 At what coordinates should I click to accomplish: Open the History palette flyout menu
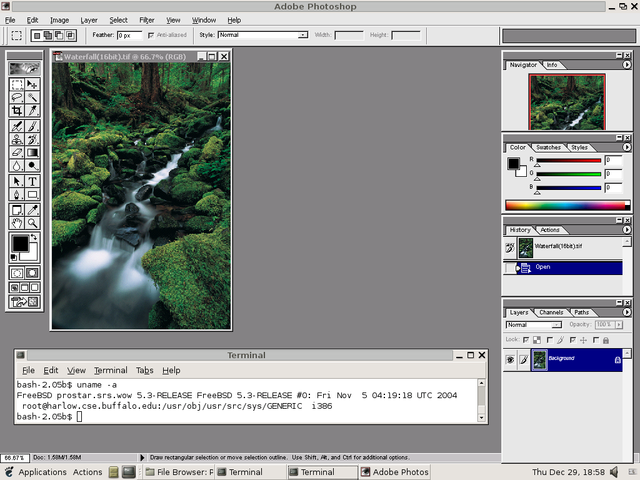click(627, 230)
